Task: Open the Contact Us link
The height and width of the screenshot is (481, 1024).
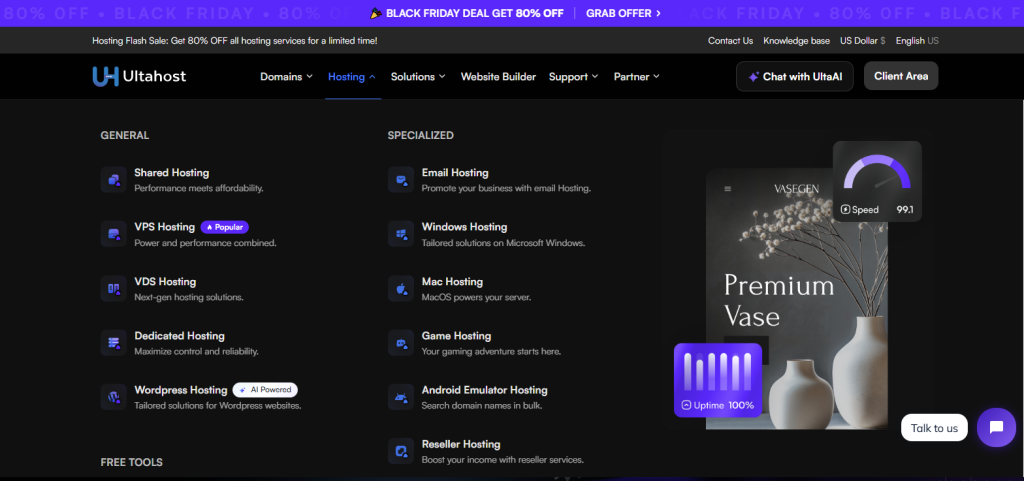Action: (730, 40)
